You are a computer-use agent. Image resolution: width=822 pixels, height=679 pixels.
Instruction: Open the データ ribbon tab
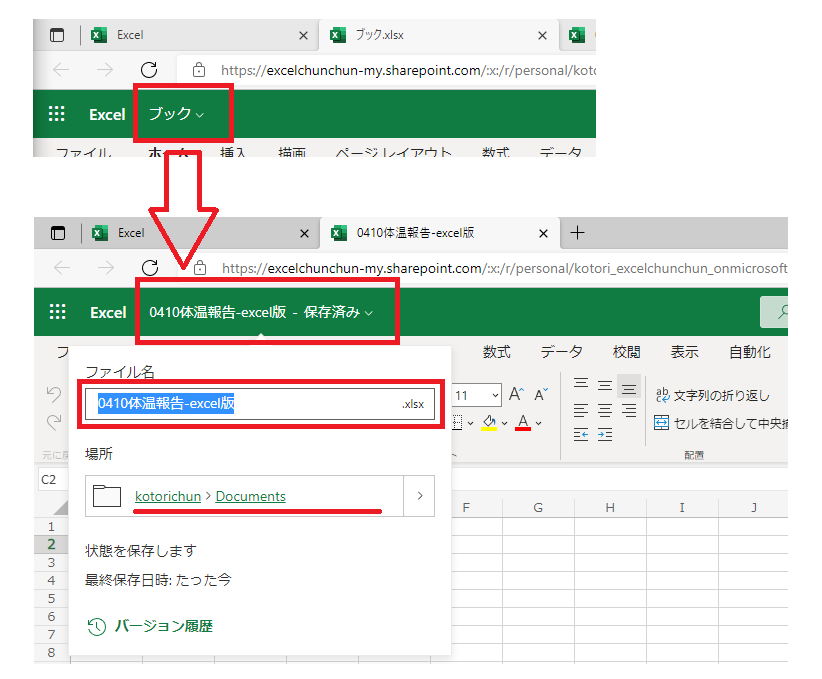click(x=561, y=352)
